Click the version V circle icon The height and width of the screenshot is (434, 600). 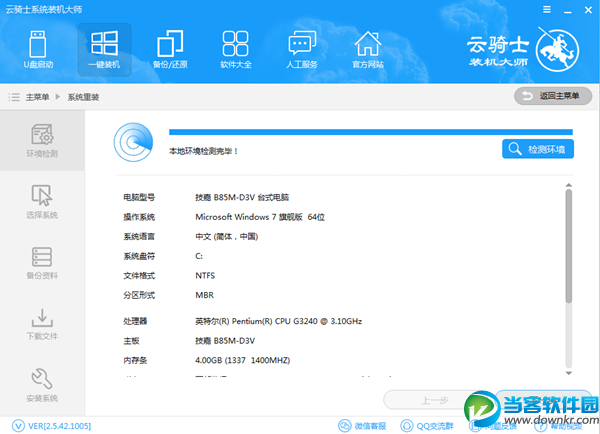(18, 426)
